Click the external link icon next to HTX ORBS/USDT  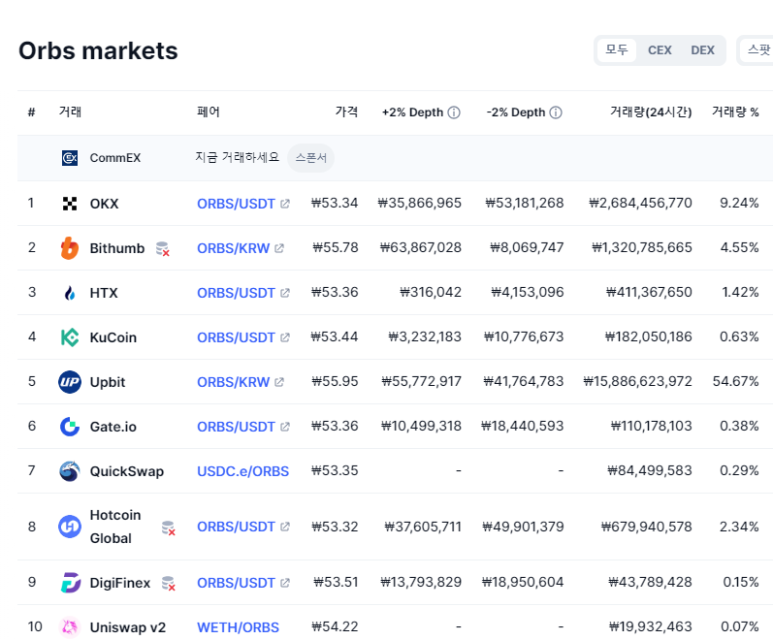pyautogui.click(x=285, y=293)
